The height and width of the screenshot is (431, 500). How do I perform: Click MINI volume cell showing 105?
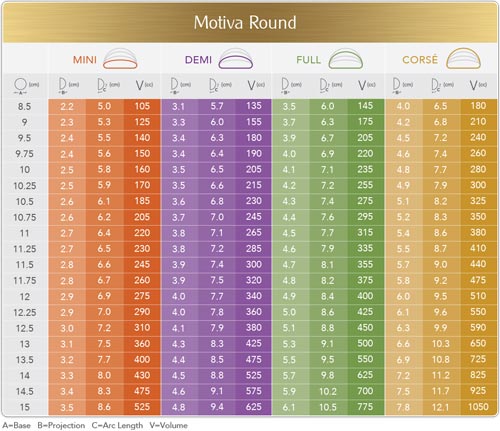[142, 106]
